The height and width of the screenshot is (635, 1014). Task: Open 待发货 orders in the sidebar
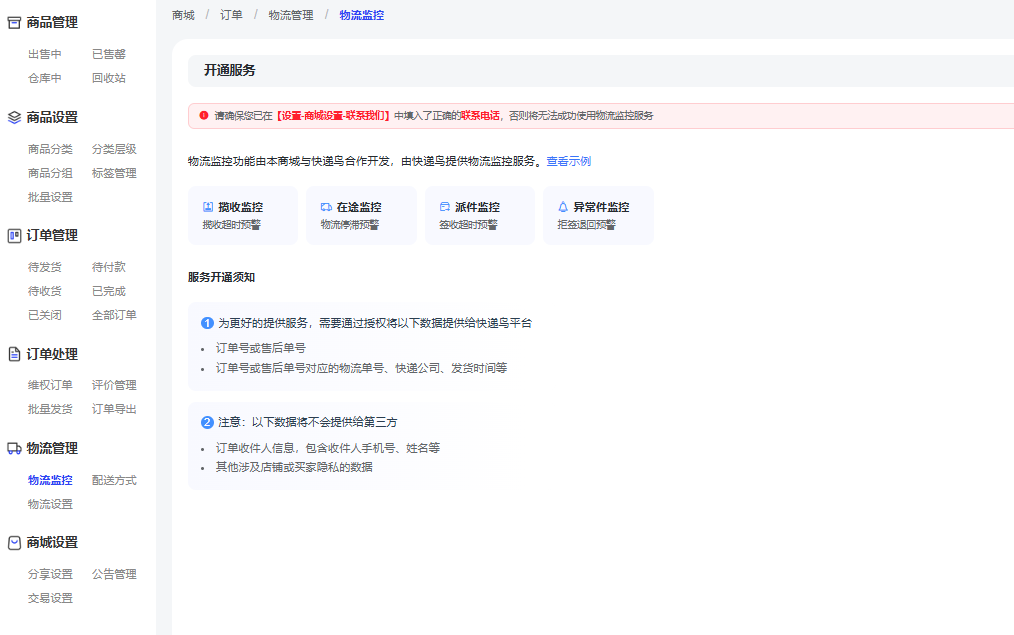[x=44, y=267]
